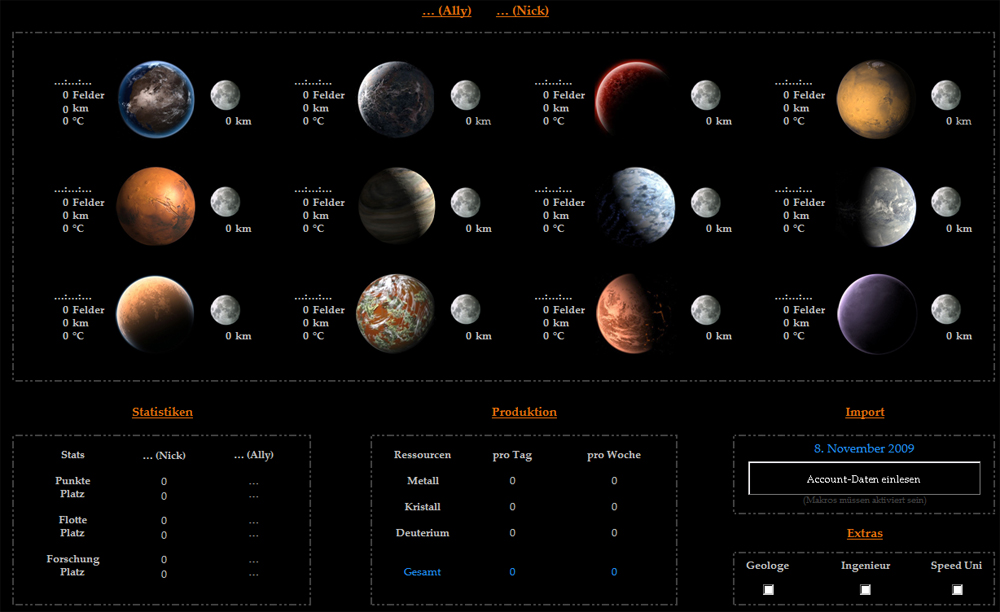The height and width of the screenshot is (612, 1000).
Task: Click the Account-Daten einlesen button
Action: [x=864, y=479]
